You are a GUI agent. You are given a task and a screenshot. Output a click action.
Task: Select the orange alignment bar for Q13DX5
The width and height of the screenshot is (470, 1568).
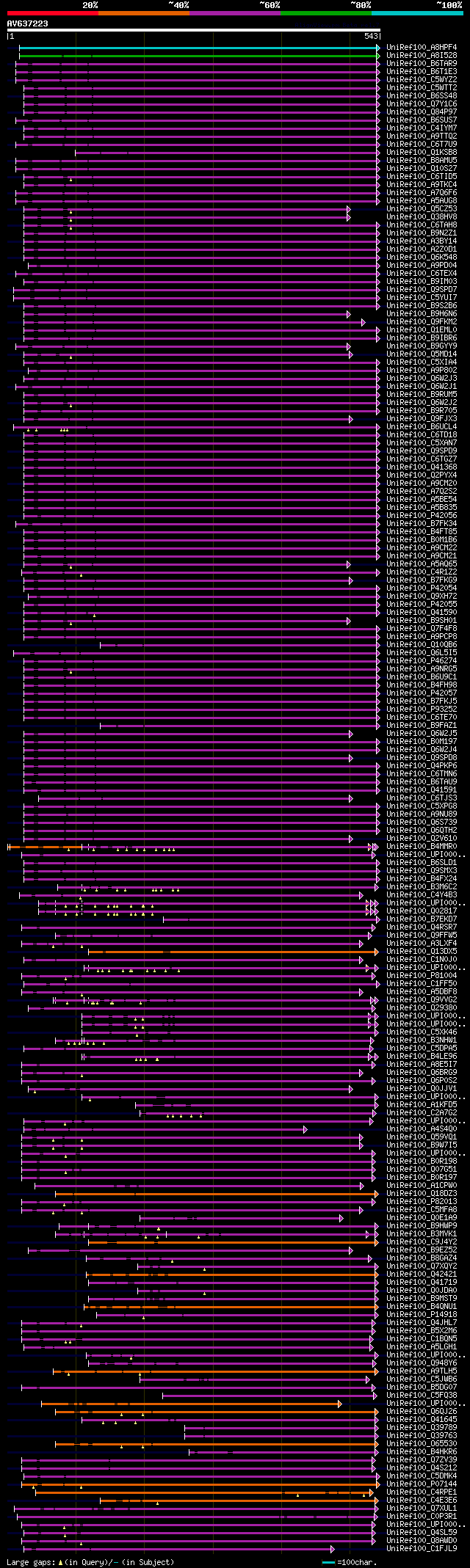coord(234,952)
